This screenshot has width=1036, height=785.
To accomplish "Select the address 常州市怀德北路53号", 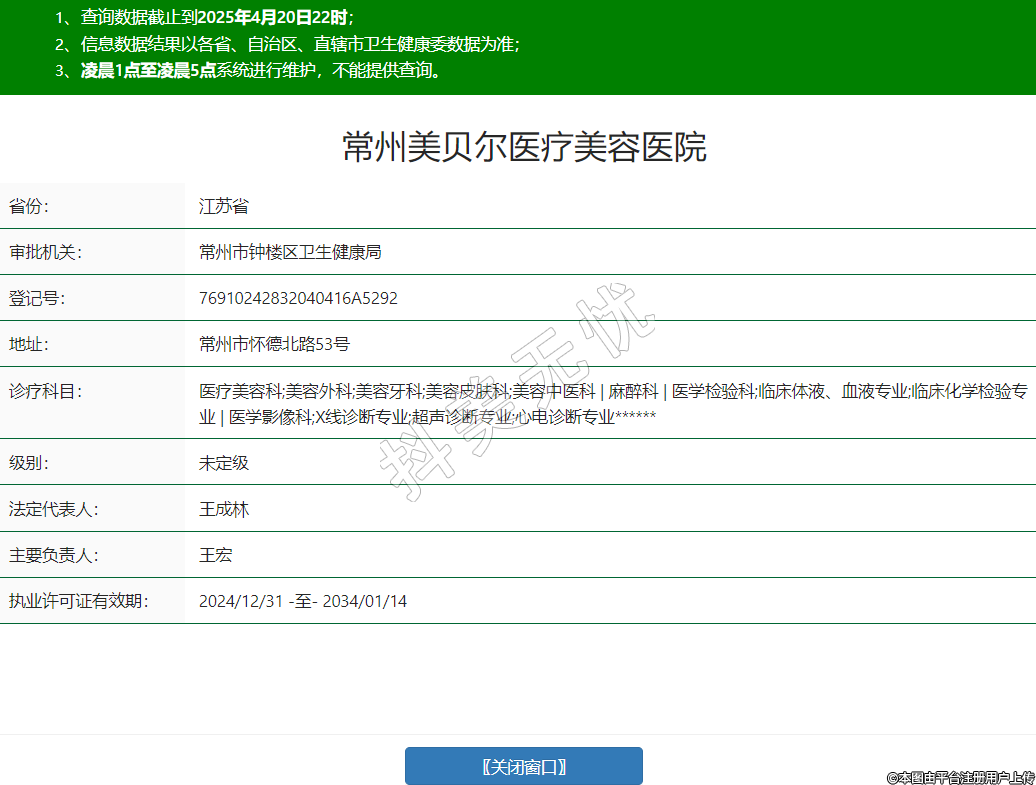I will (274, 345).
